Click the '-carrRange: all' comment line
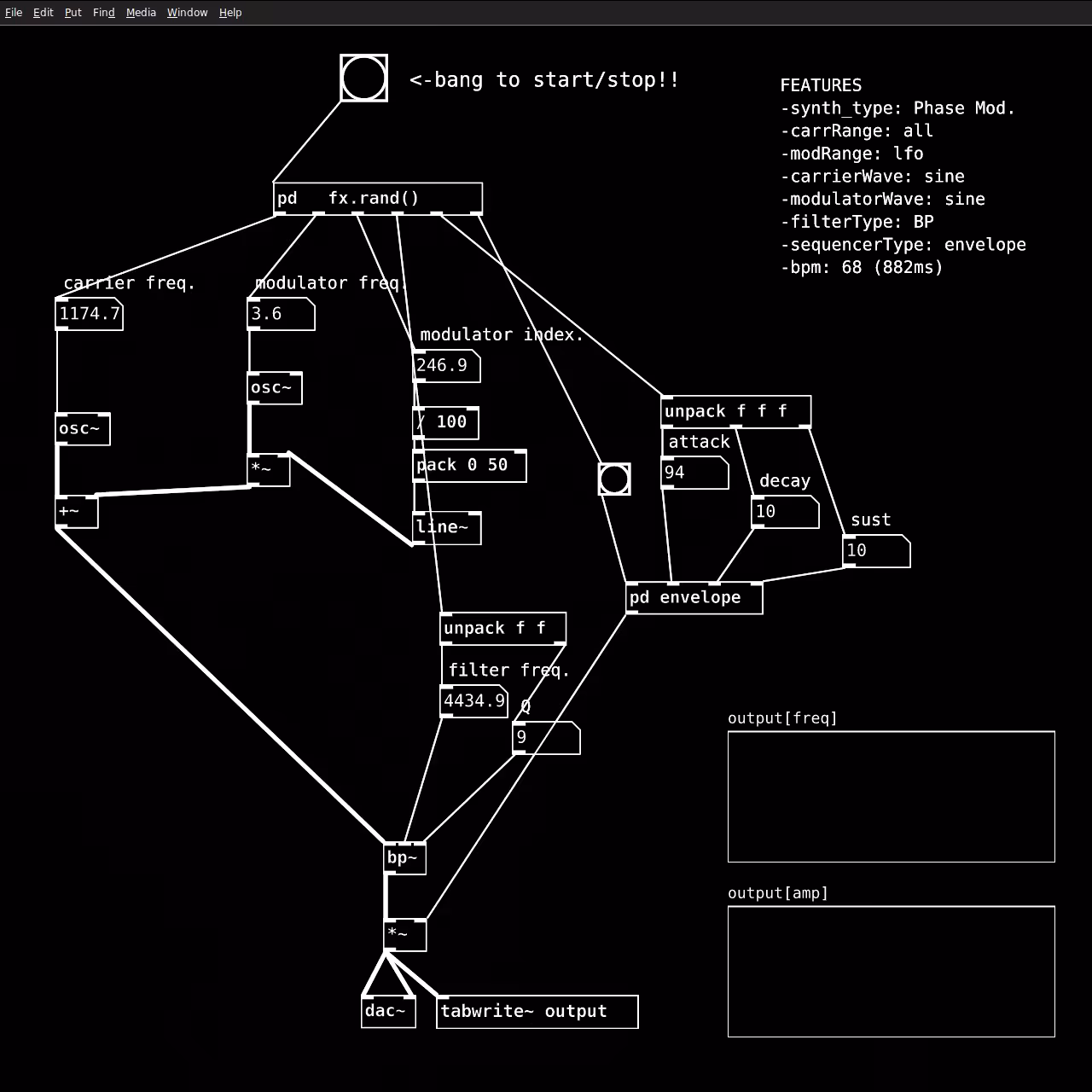Viewport: 1092px width, 1092px height. point(857,131)
